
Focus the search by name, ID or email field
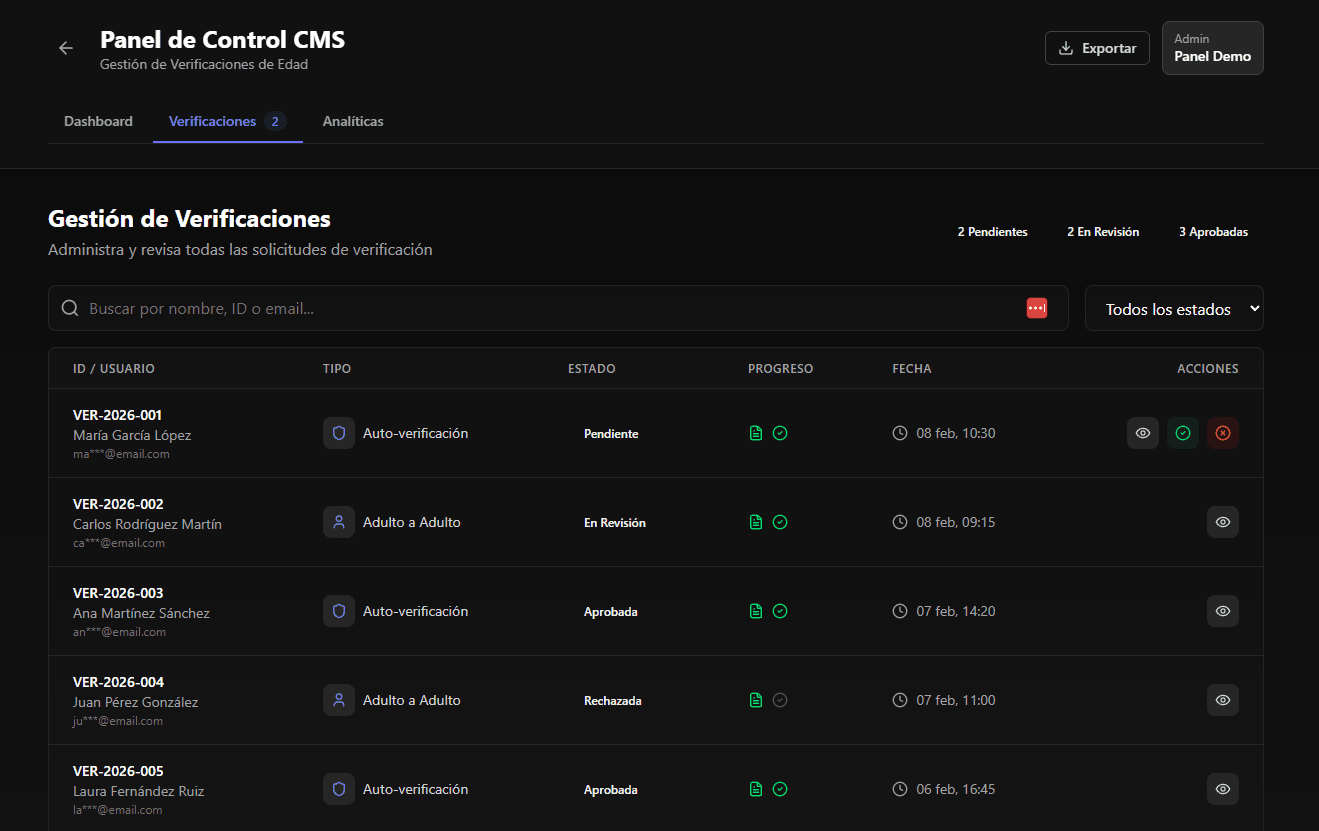[558, 308]
